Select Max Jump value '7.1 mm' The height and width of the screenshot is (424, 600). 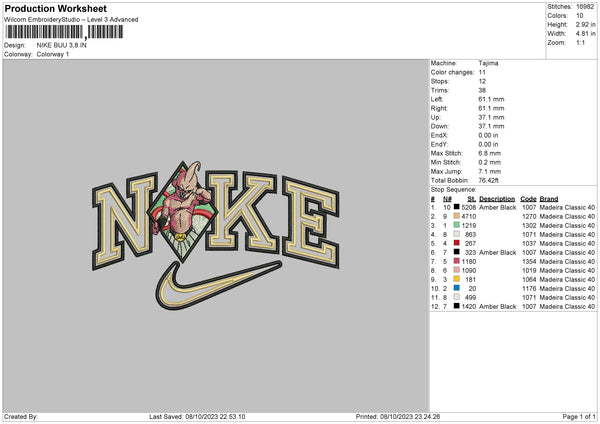pyautogui.click(x=489, y=171)
